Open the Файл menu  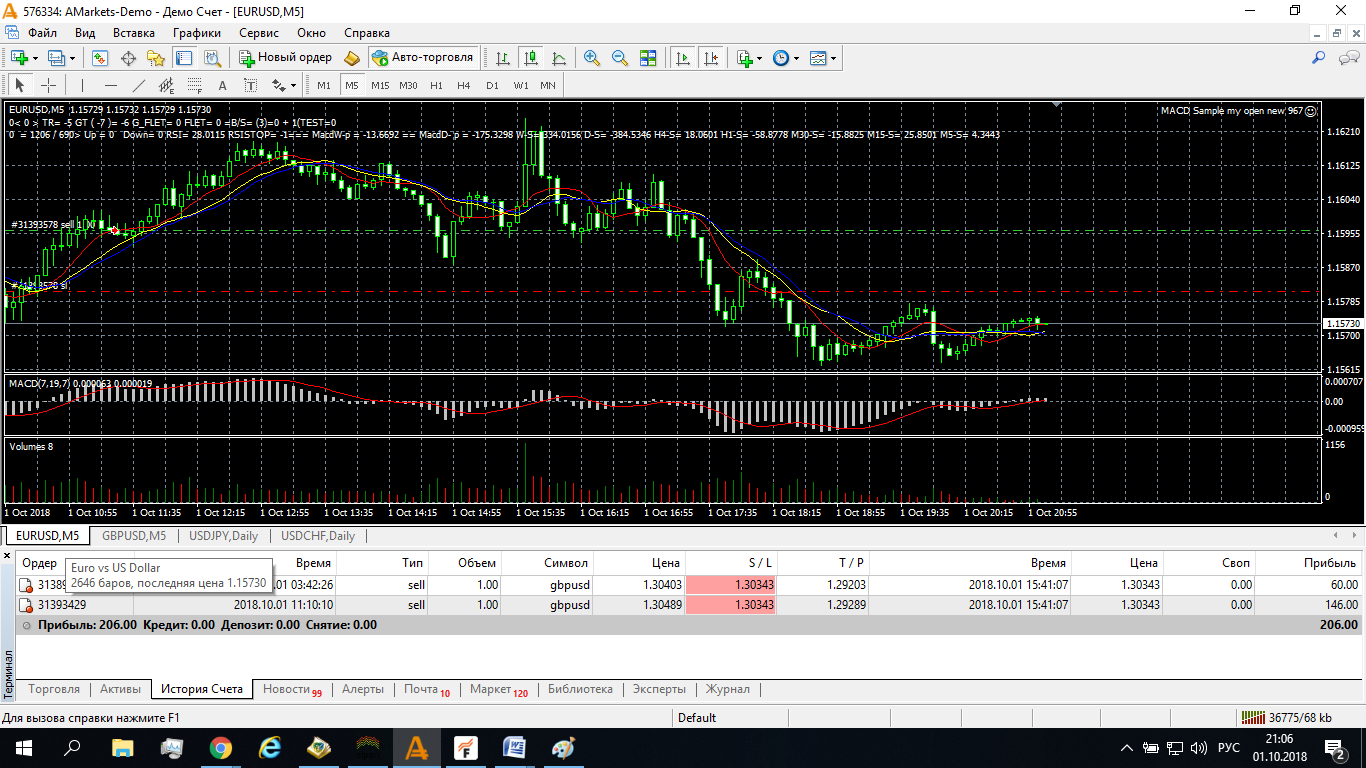point(42,33)
